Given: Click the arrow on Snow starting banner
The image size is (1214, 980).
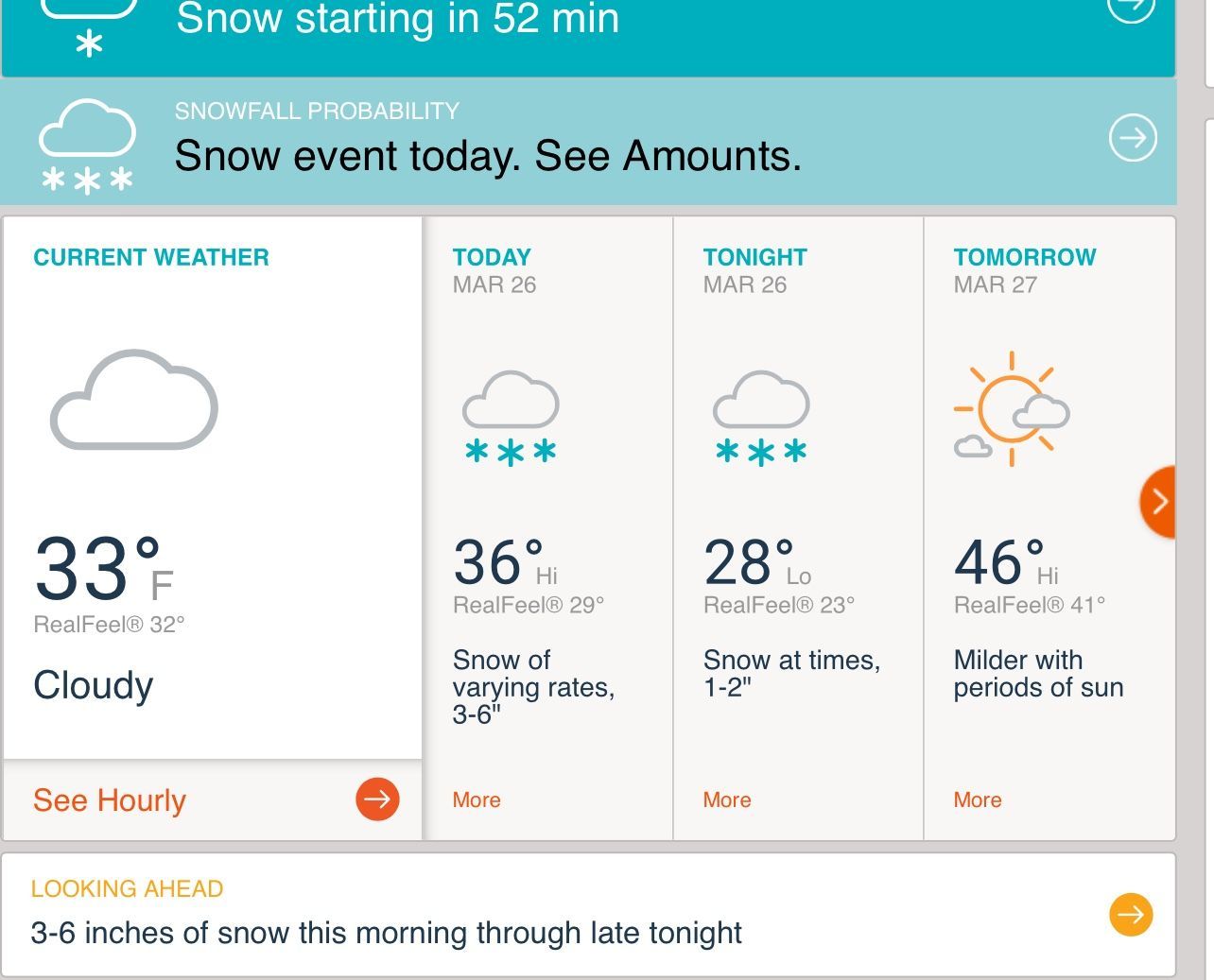Looking at the screenshot, I should tap(1132, 8).
